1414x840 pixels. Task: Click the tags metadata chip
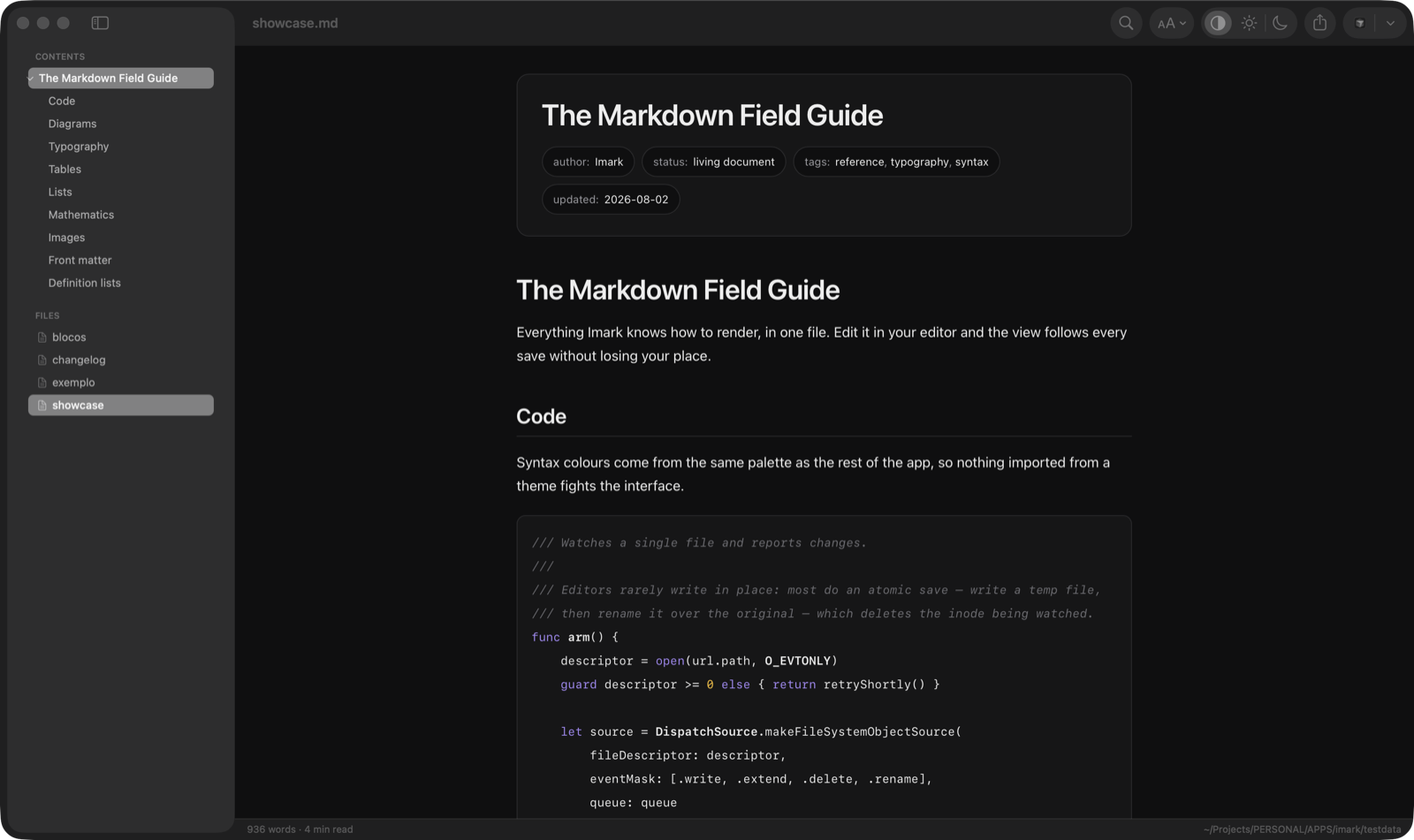[x=896, y=162]
